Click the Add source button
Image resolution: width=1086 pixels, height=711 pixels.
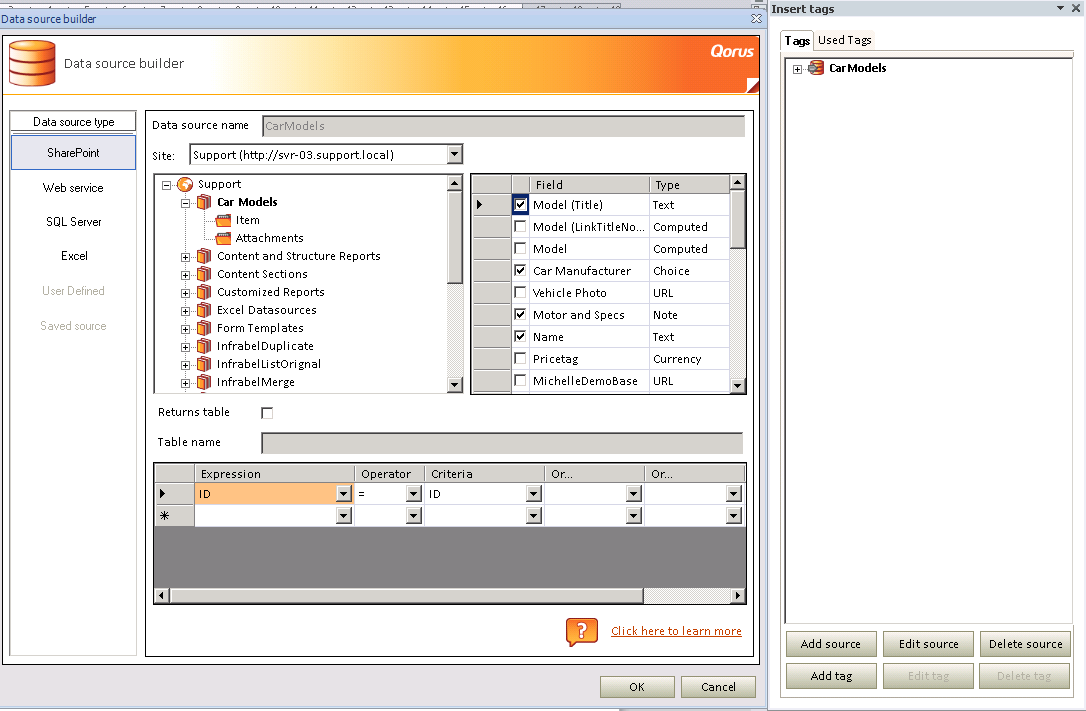pyautogui.click(x=831, y=644)
